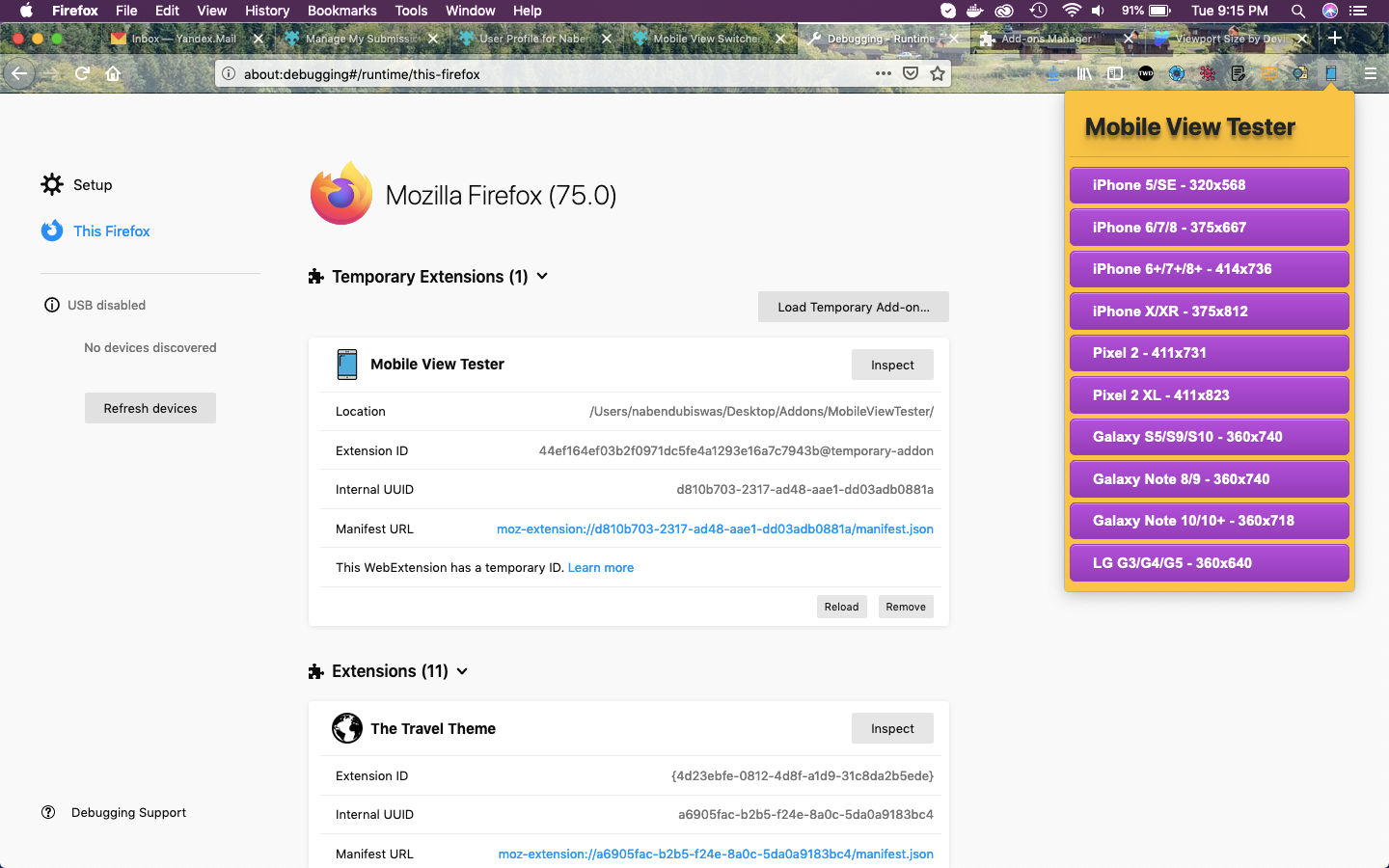1389x868 pixels.
Task: Open new tab with plus icon
Action: coord(1335,38)
